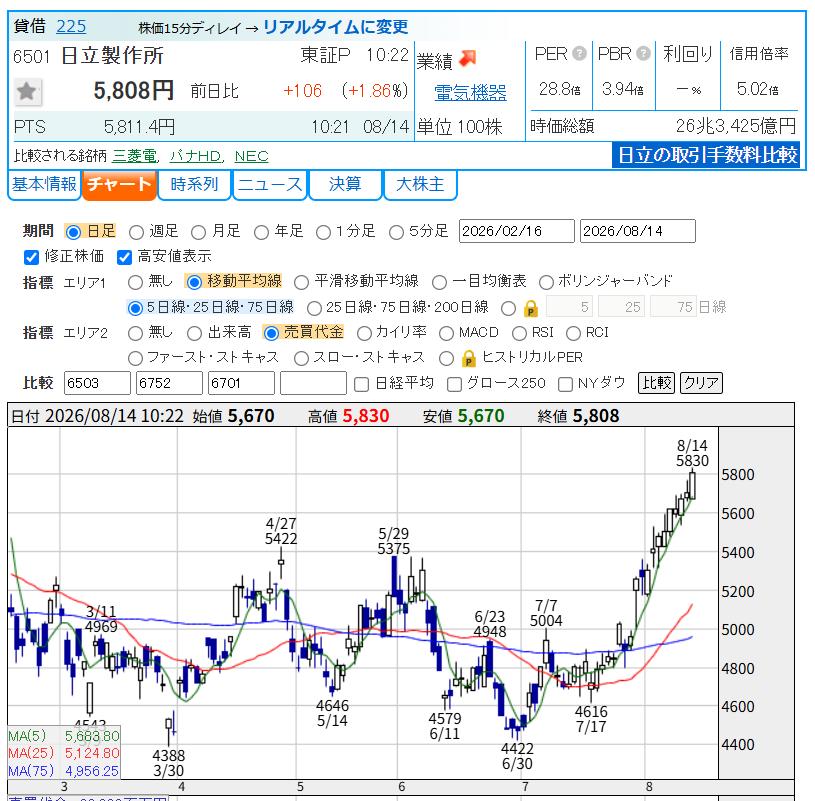Select the 週足 period option

tap(136, 232)
